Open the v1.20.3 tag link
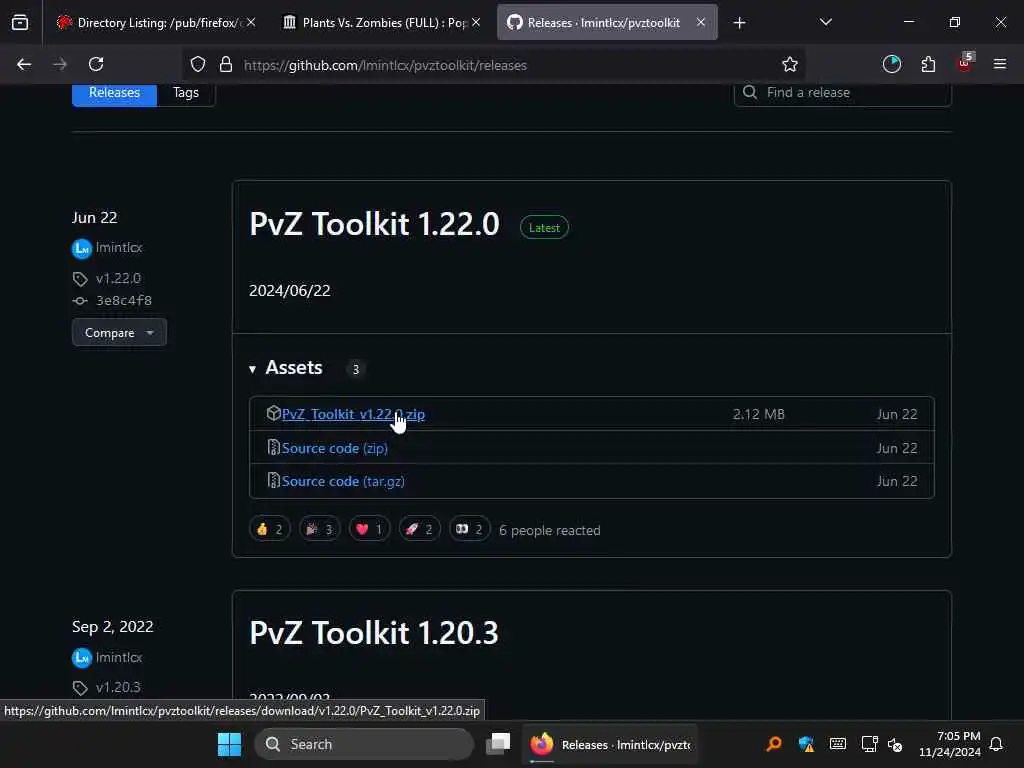The width and height of the screenshot is (1024, 768). click(x=118, y=687)
